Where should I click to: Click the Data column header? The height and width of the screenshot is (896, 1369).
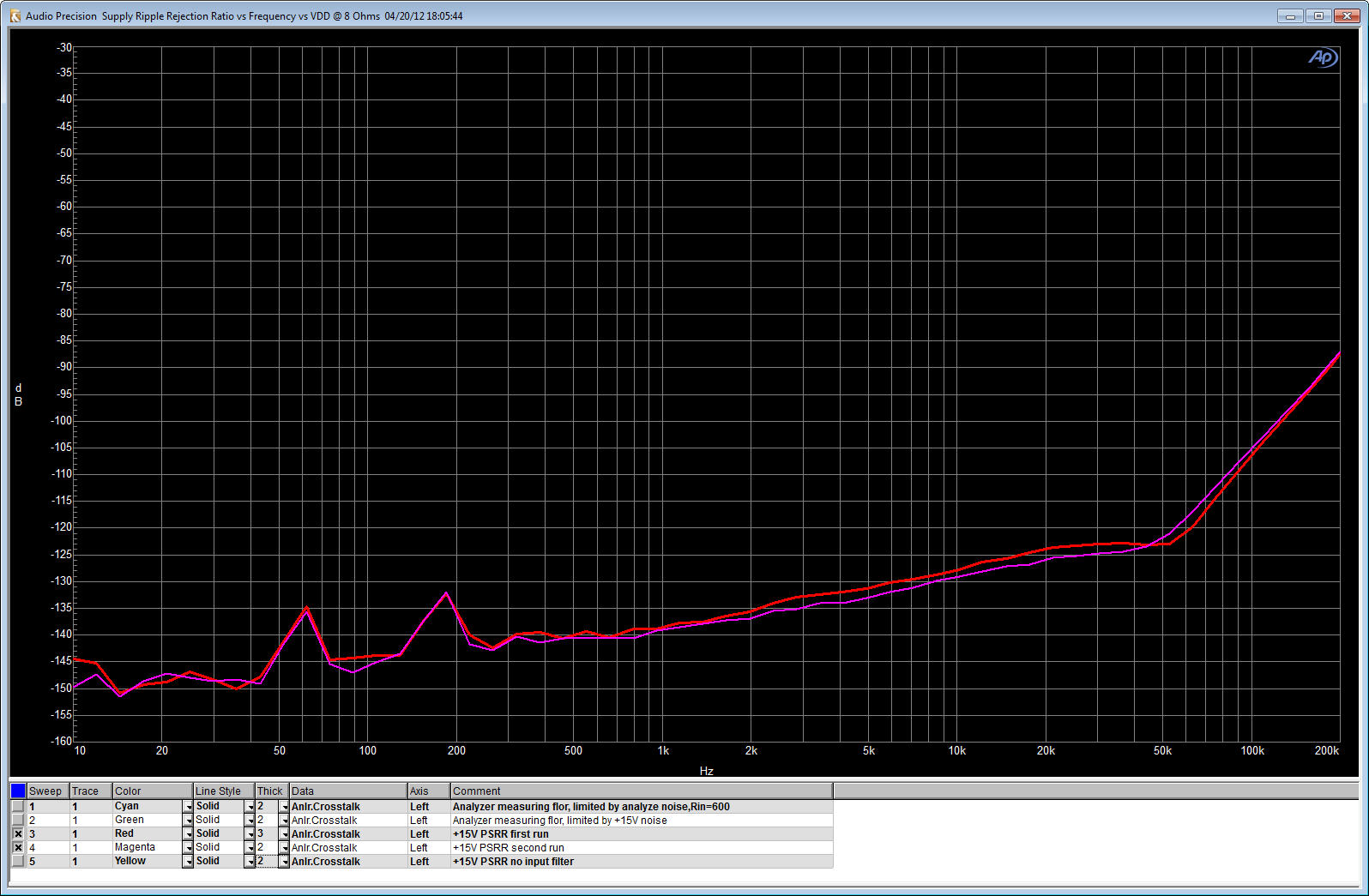click(x=348, y=791)
